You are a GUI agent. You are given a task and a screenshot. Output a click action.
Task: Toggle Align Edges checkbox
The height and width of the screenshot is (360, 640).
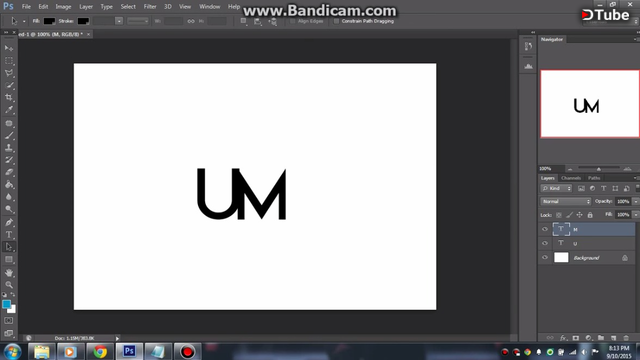click(293, 21)
